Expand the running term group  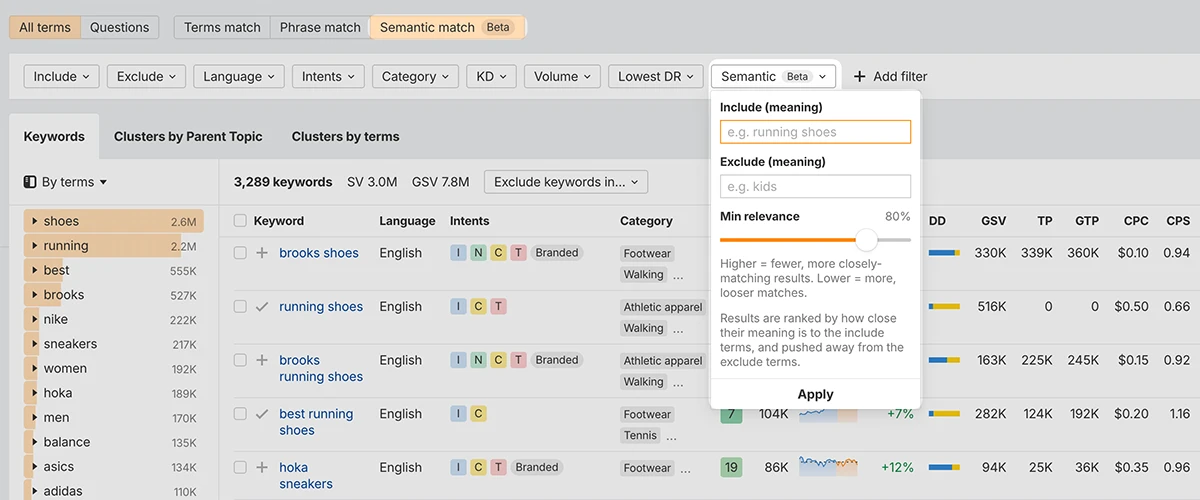tap(35, 246)
